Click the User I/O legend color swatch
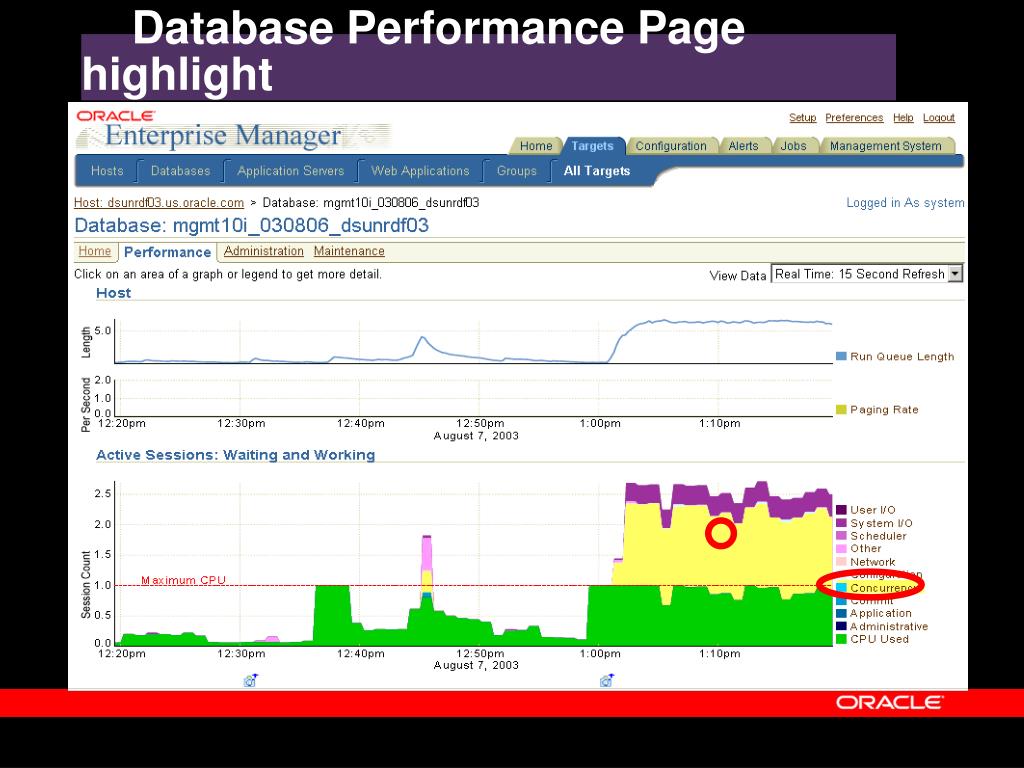1024x768 pixels. tap(841, 510)
